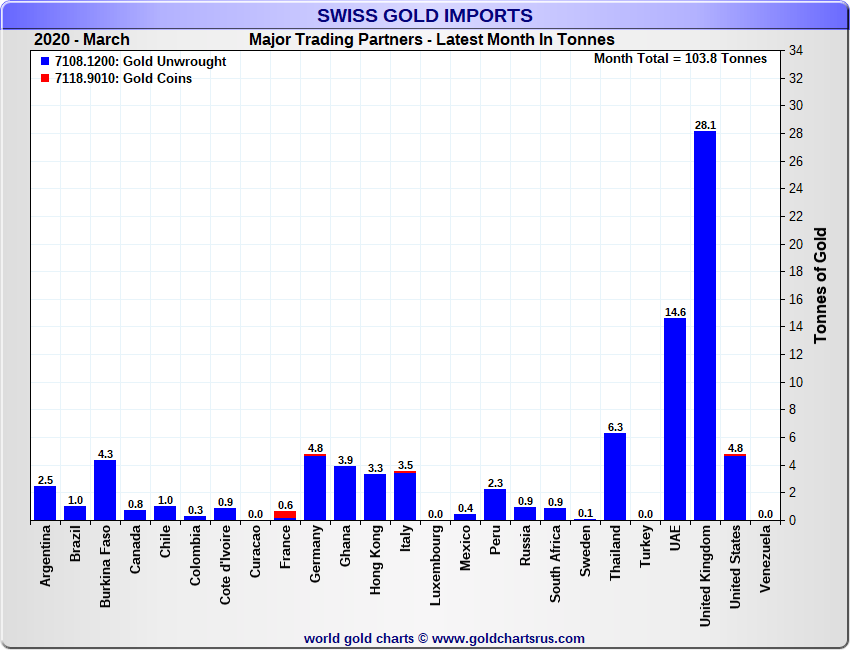Select the Argentina bar showing 2.5

(x=45, y=502)
